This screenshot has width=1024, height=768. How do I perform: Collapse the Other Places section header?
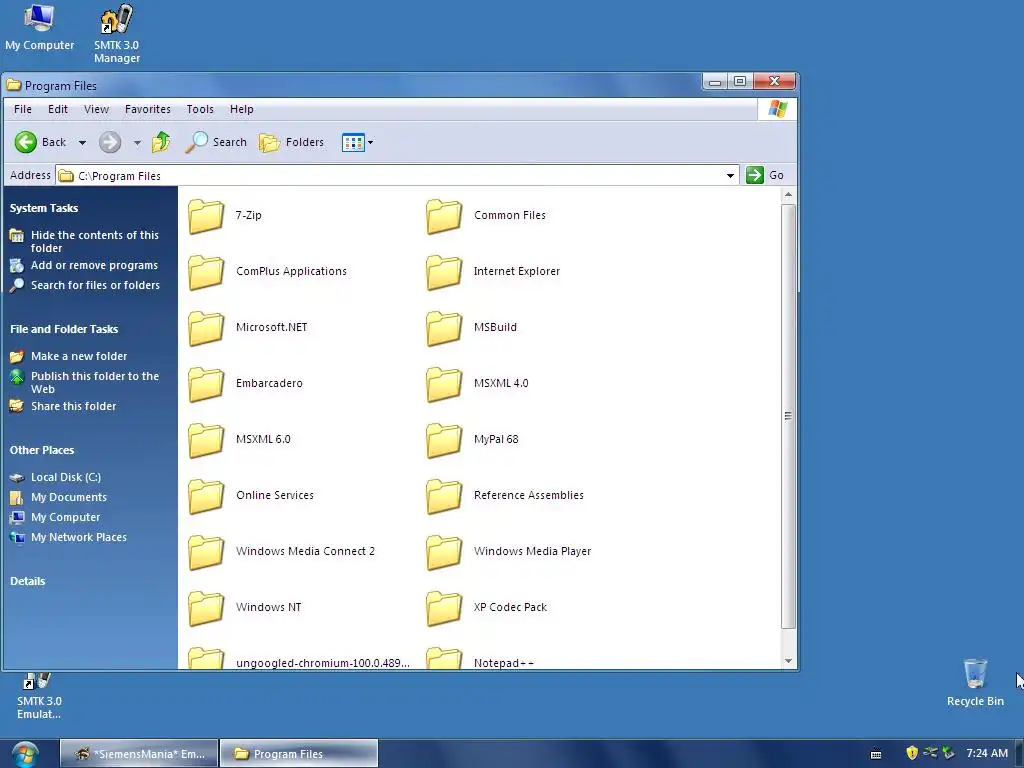pyautogui.click(x=42, y=451)
